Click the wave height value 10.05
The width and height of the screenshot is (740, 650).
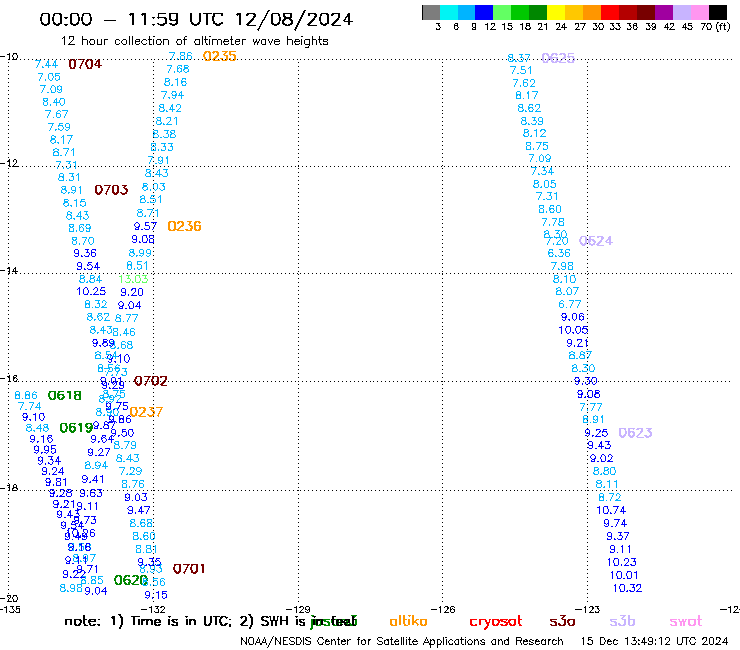(x=573, y=330)
